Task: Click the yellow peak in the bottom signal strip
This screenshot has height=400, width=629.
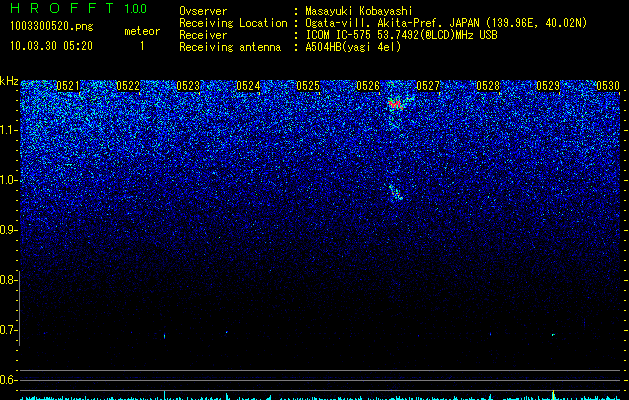Action: (x=554, y=395)
